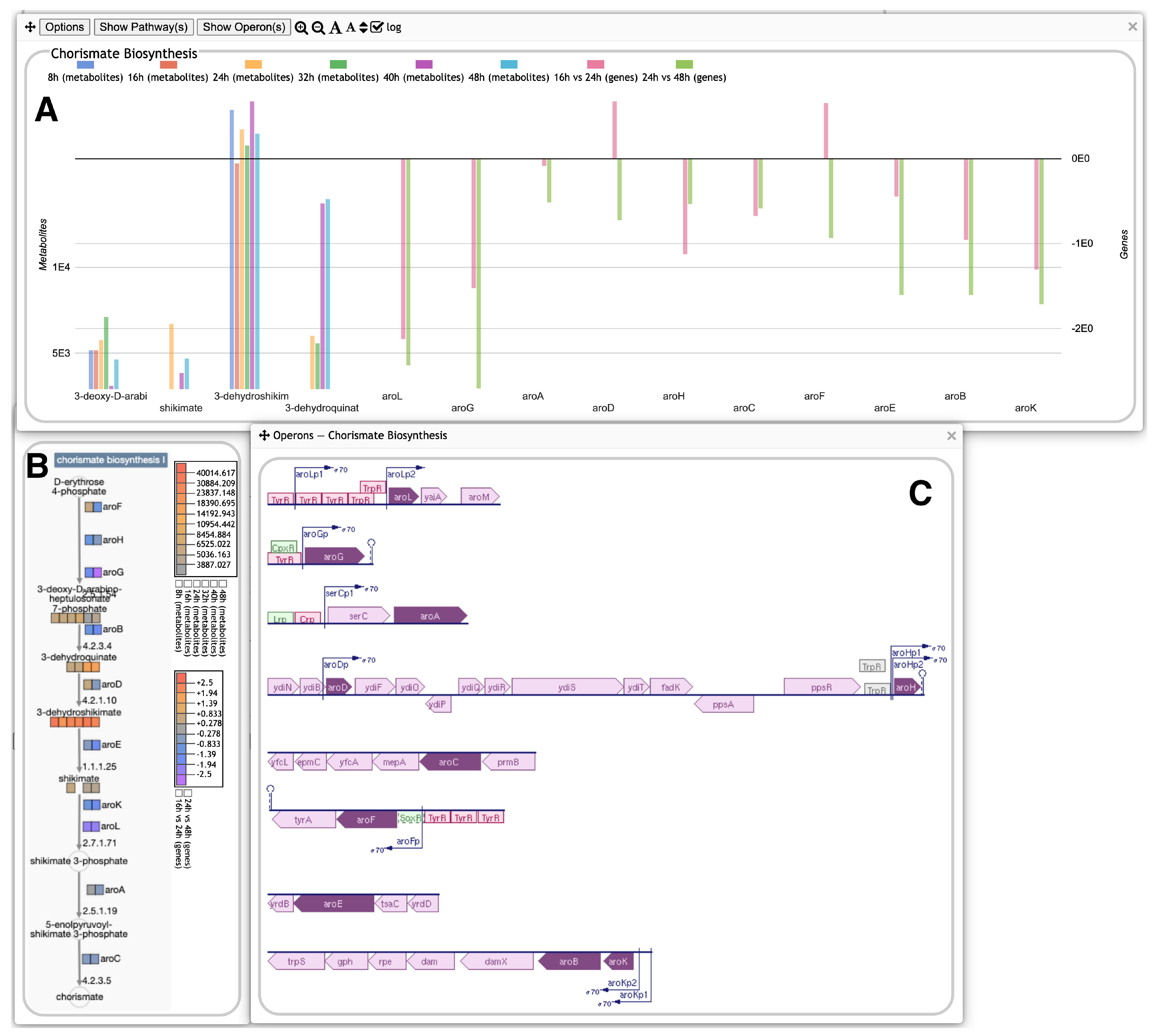Click the Show Pathway(s) button
The image size is (1157, 1036).
(143, 27)
